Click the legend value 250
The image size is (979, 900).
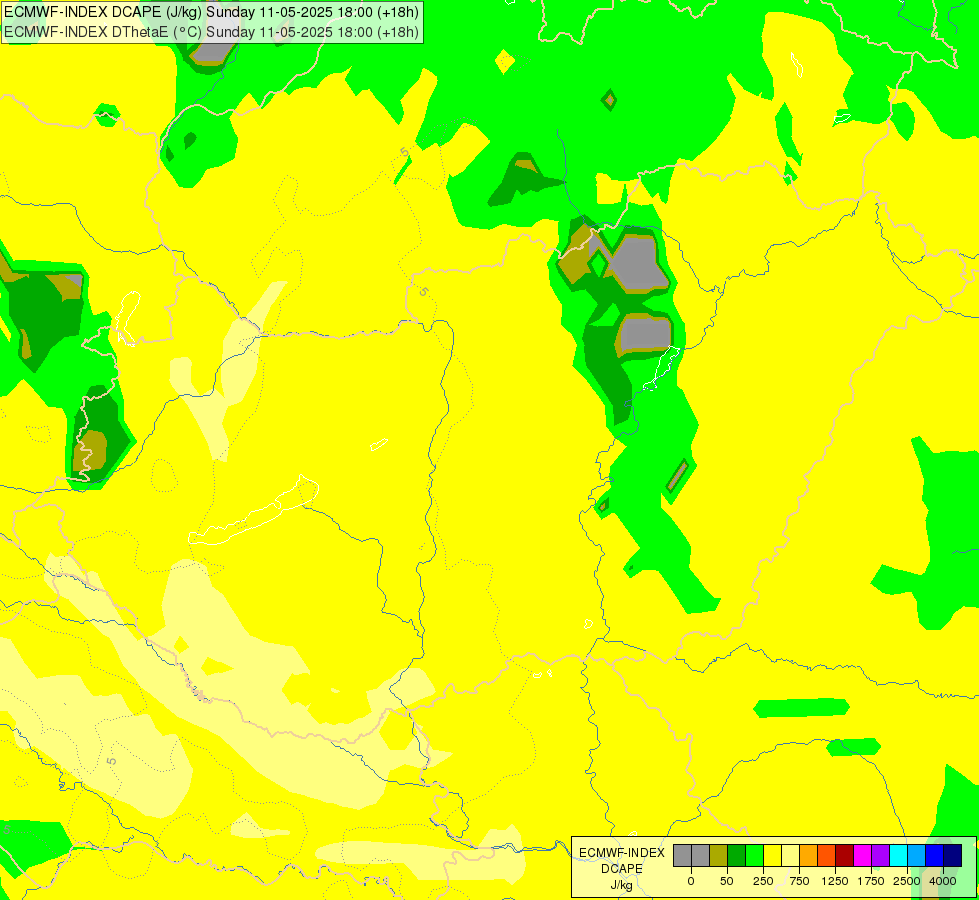tap(763, 881)
